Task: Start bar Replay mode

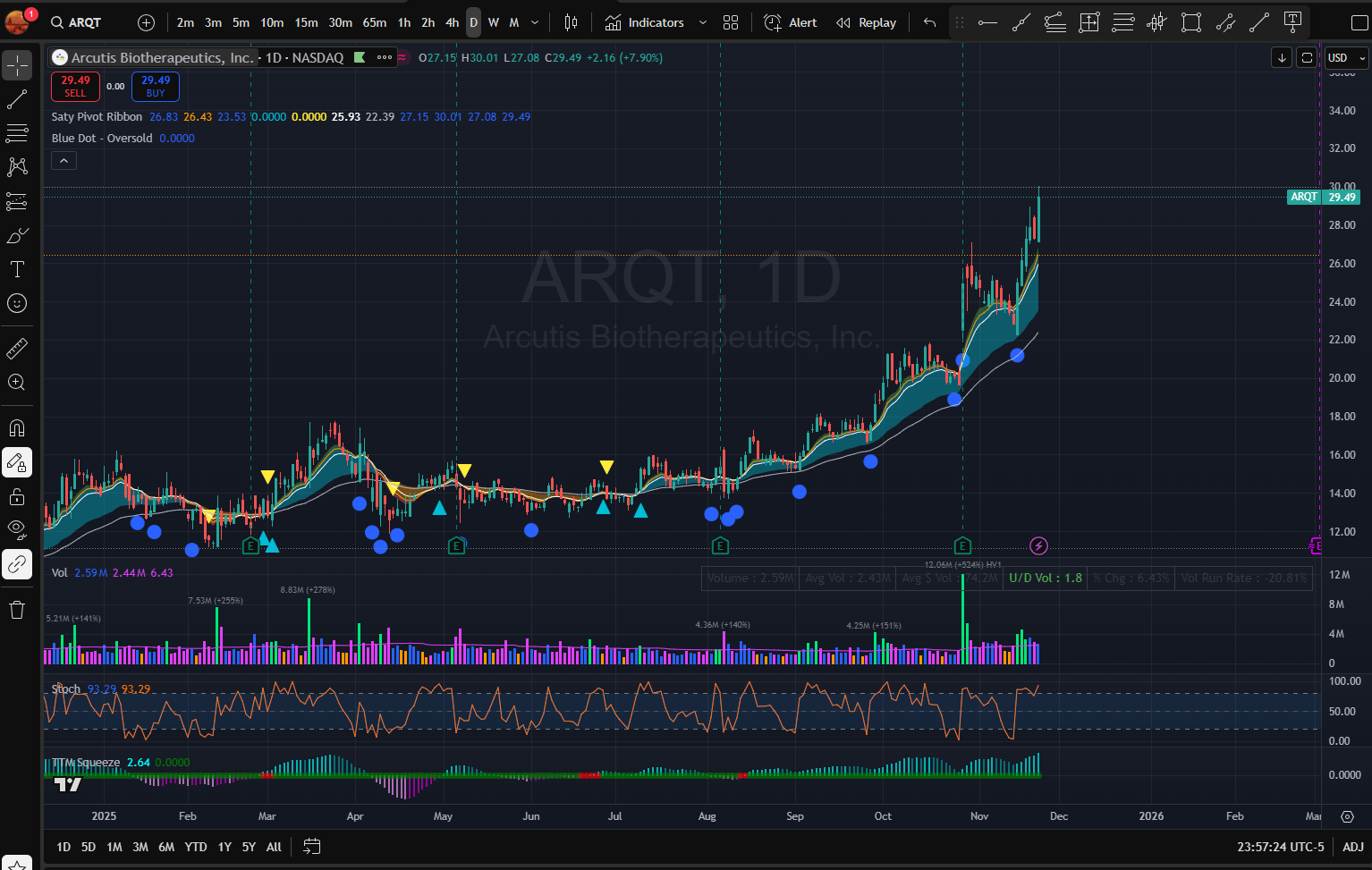Action: tap(866, 22)
